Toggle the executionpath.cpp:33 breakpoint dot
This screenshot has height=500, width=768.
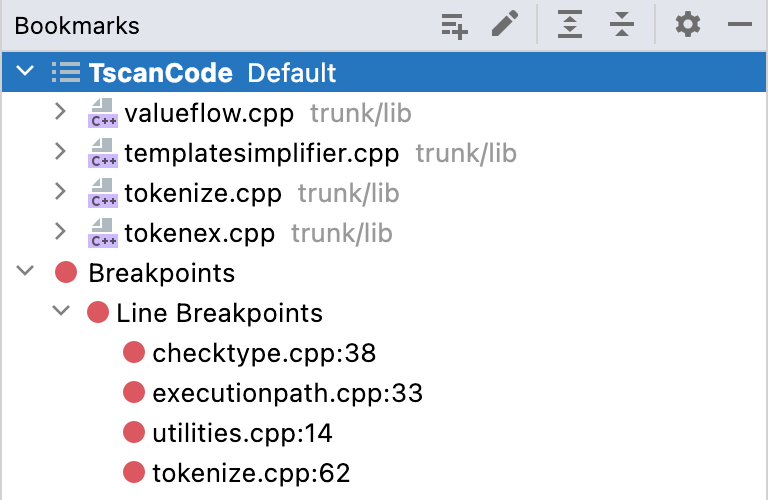click(134, 393)
